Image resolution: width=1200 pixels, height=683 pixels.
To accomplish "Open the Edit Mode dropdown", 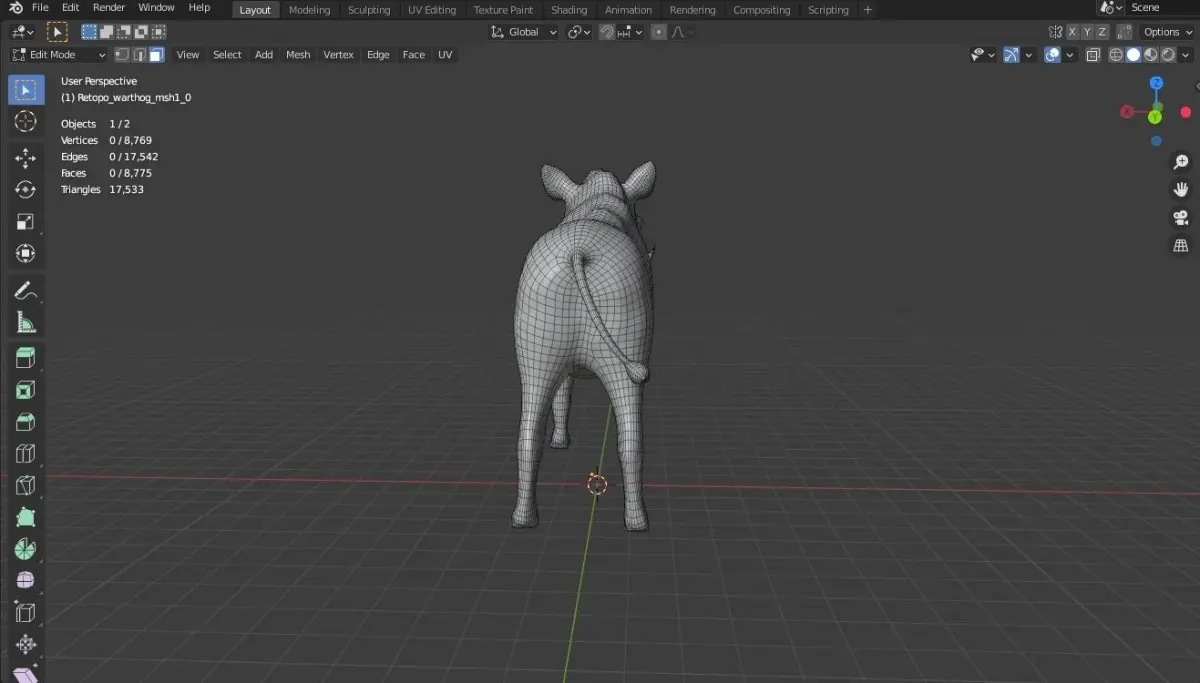I will click(58, 55).
